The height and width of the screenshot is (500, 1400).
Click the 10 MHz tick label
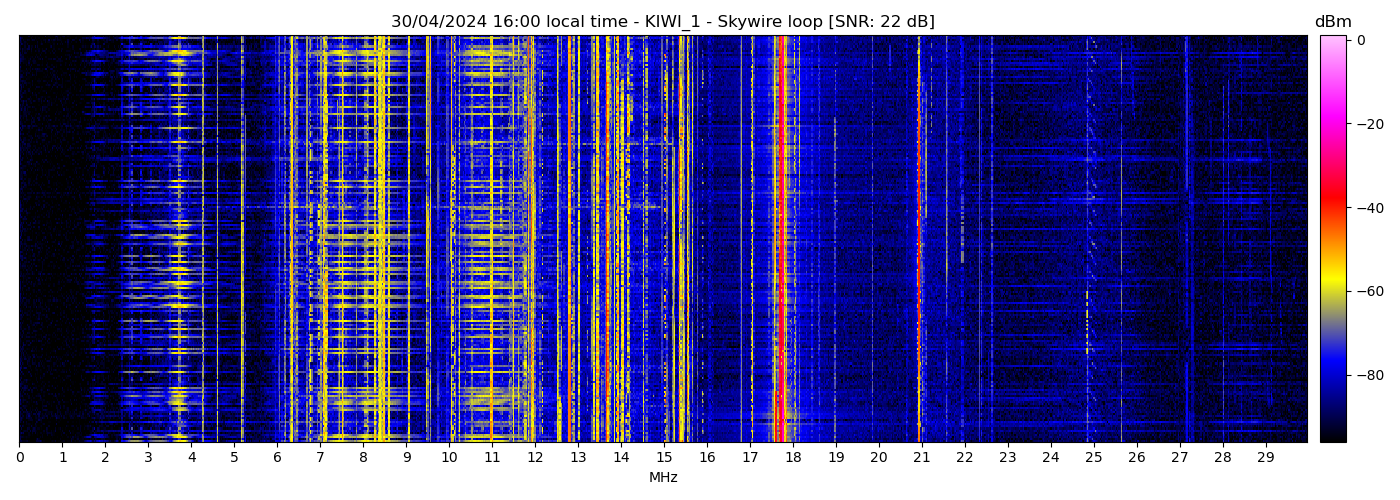tap(449, 457)
